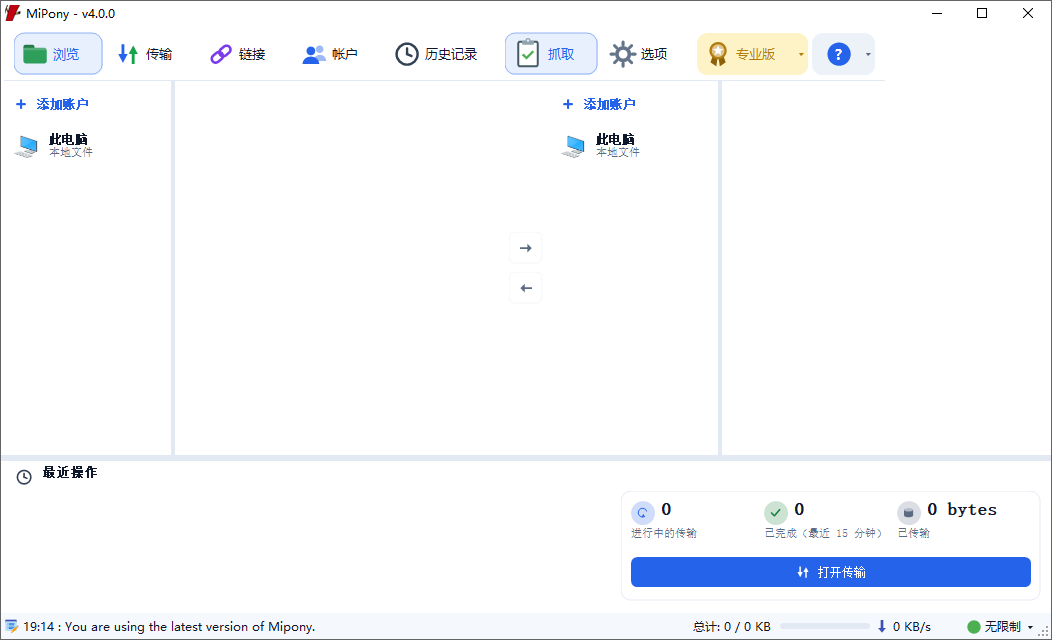Click the 进行中的传输 label

coord(664,533)
